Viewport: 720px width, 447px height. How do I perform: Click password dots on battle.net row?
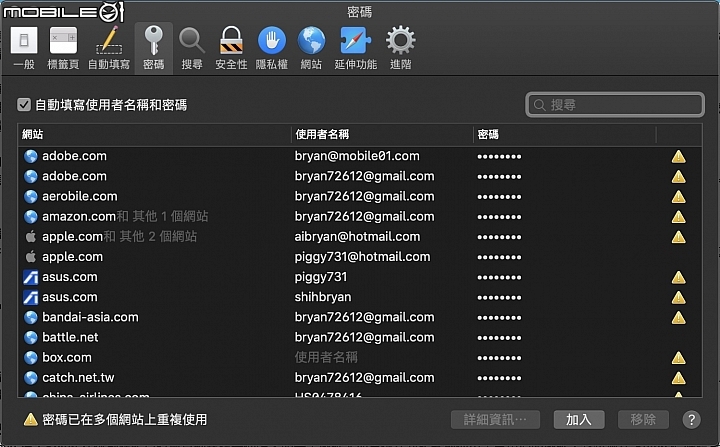(x=499, y=338)
